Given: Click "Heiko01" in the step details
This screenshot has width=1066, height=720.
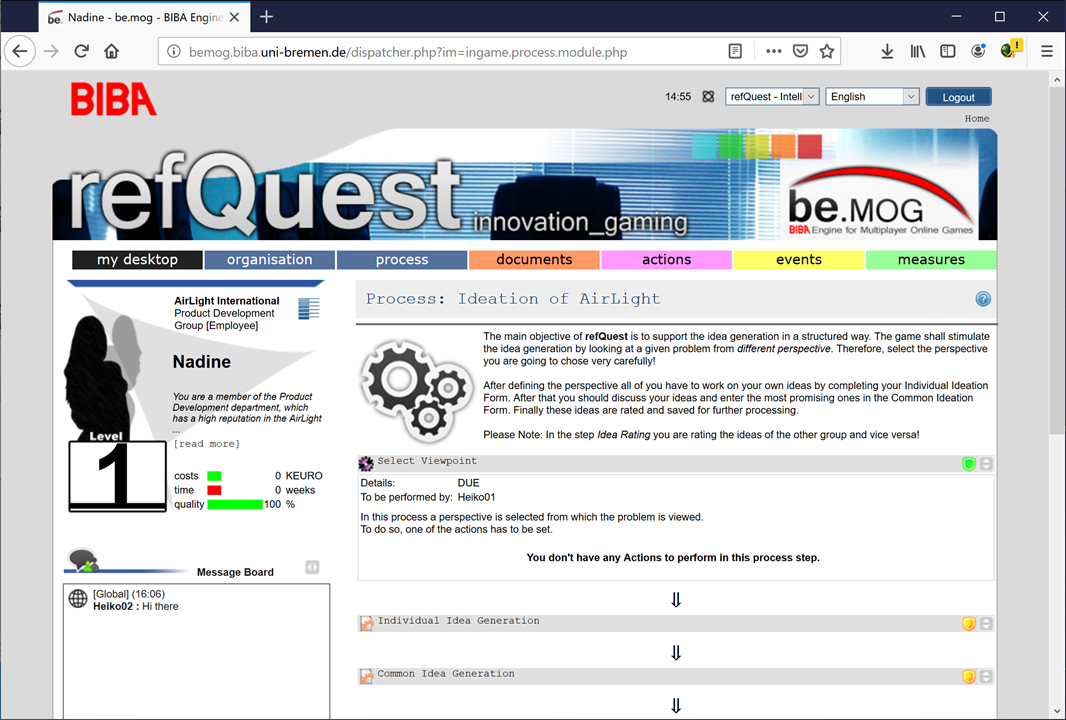Looking at the screenshot, I should (477, 497).
